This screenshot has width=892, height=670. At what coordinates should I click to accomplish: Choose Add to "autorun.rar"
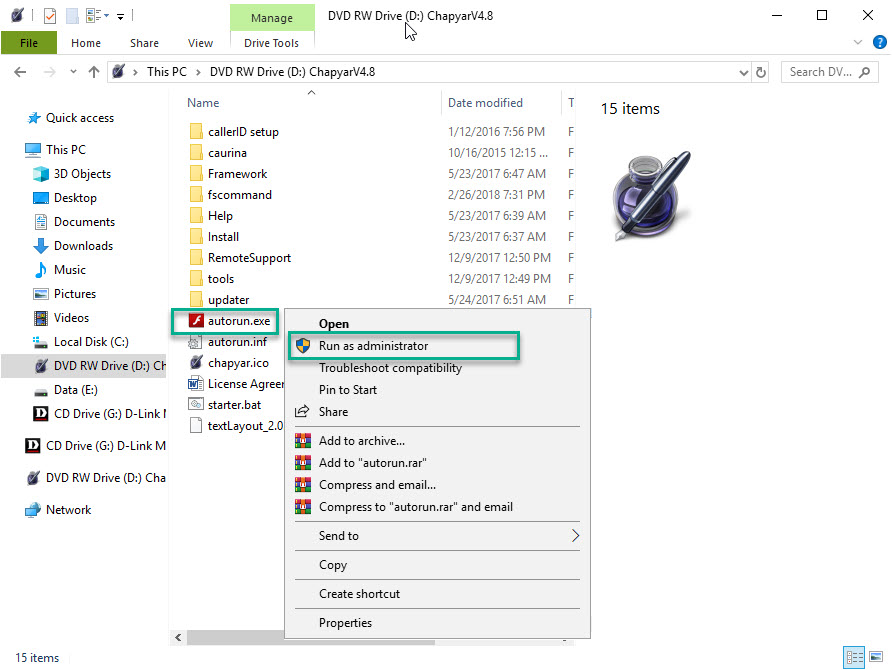[x=373, y=463]
